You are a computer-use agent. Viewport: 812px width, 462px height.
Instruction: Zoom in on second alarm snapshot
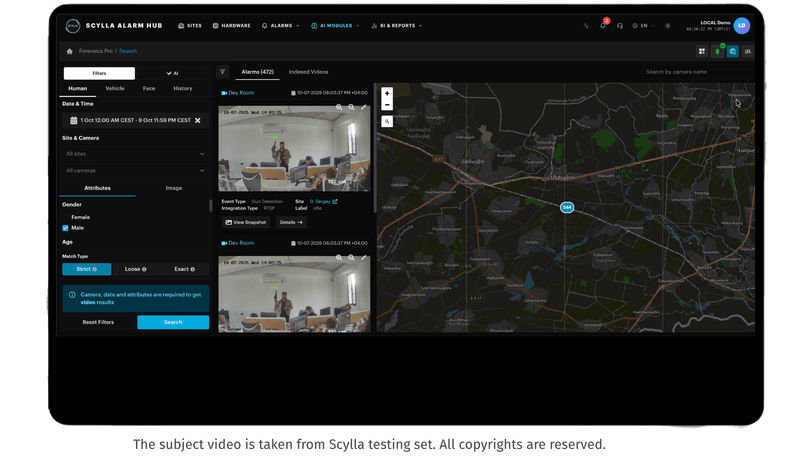[339, 257]
